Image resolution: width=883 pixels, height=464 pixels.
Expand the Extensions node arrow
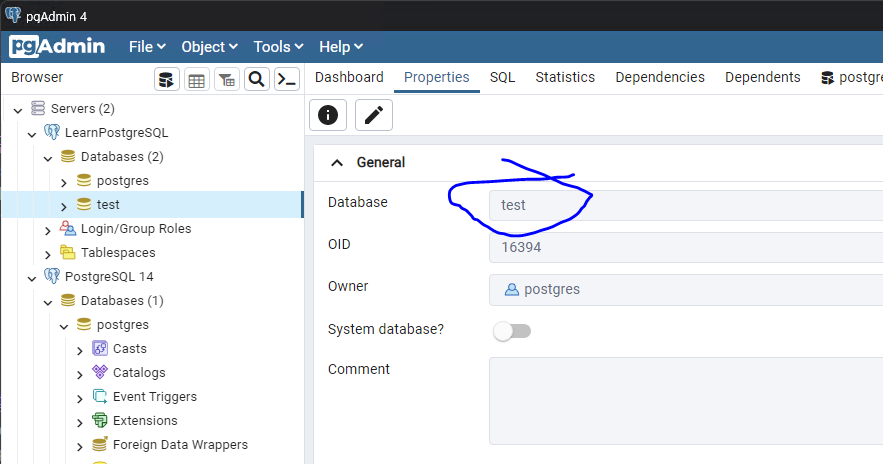(80, 422)
